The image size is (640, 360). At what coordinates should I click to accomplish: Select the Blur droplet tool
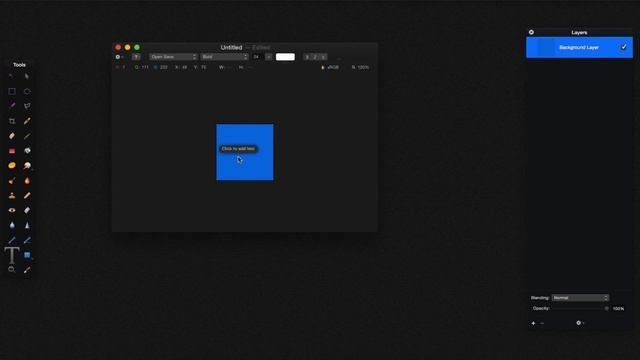tap(12, 225)
